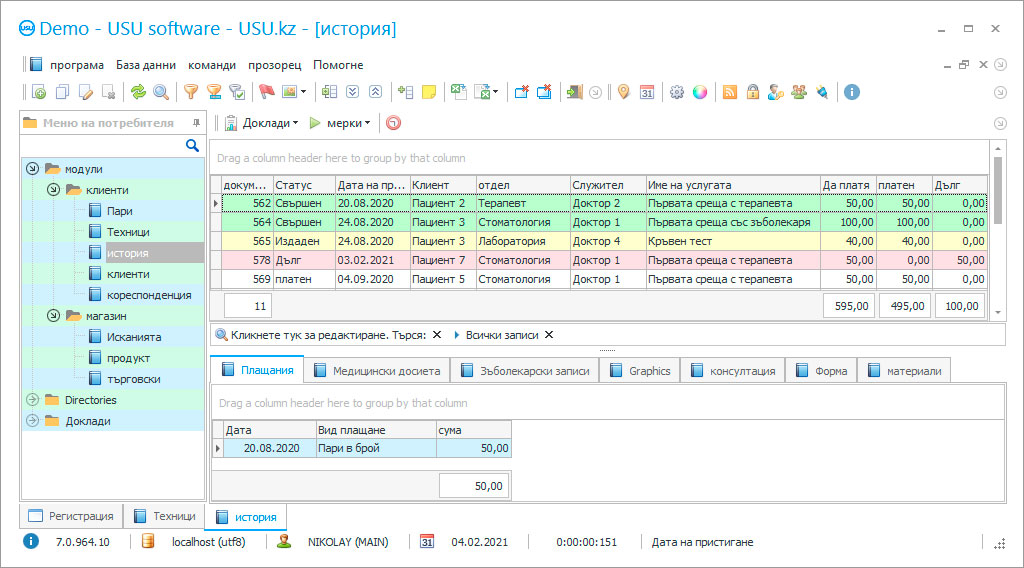Open the color wheel theme picker
The width and height of the screenshot is (1024, 568).
(700, 92)
